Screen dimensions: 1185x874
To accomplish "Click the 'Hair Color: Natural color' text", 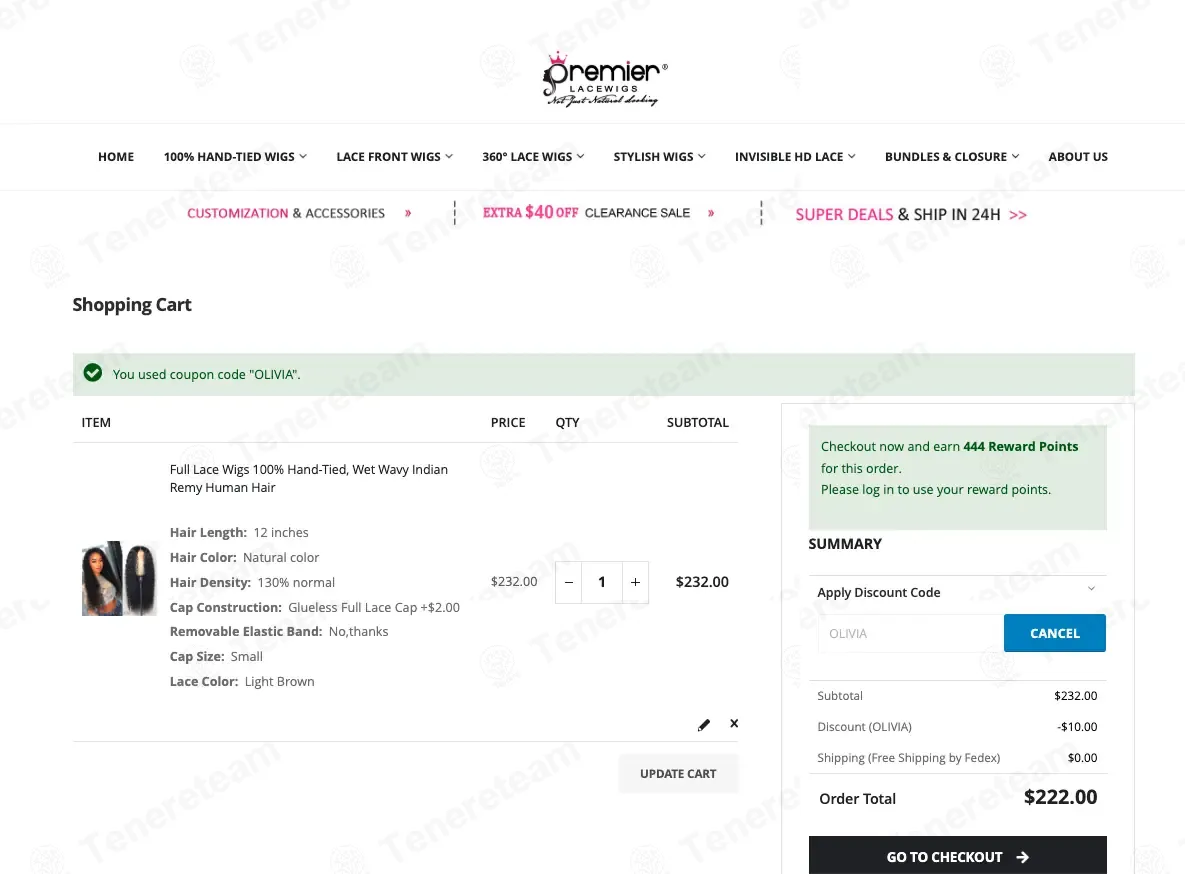I will [x=244, y=557].
